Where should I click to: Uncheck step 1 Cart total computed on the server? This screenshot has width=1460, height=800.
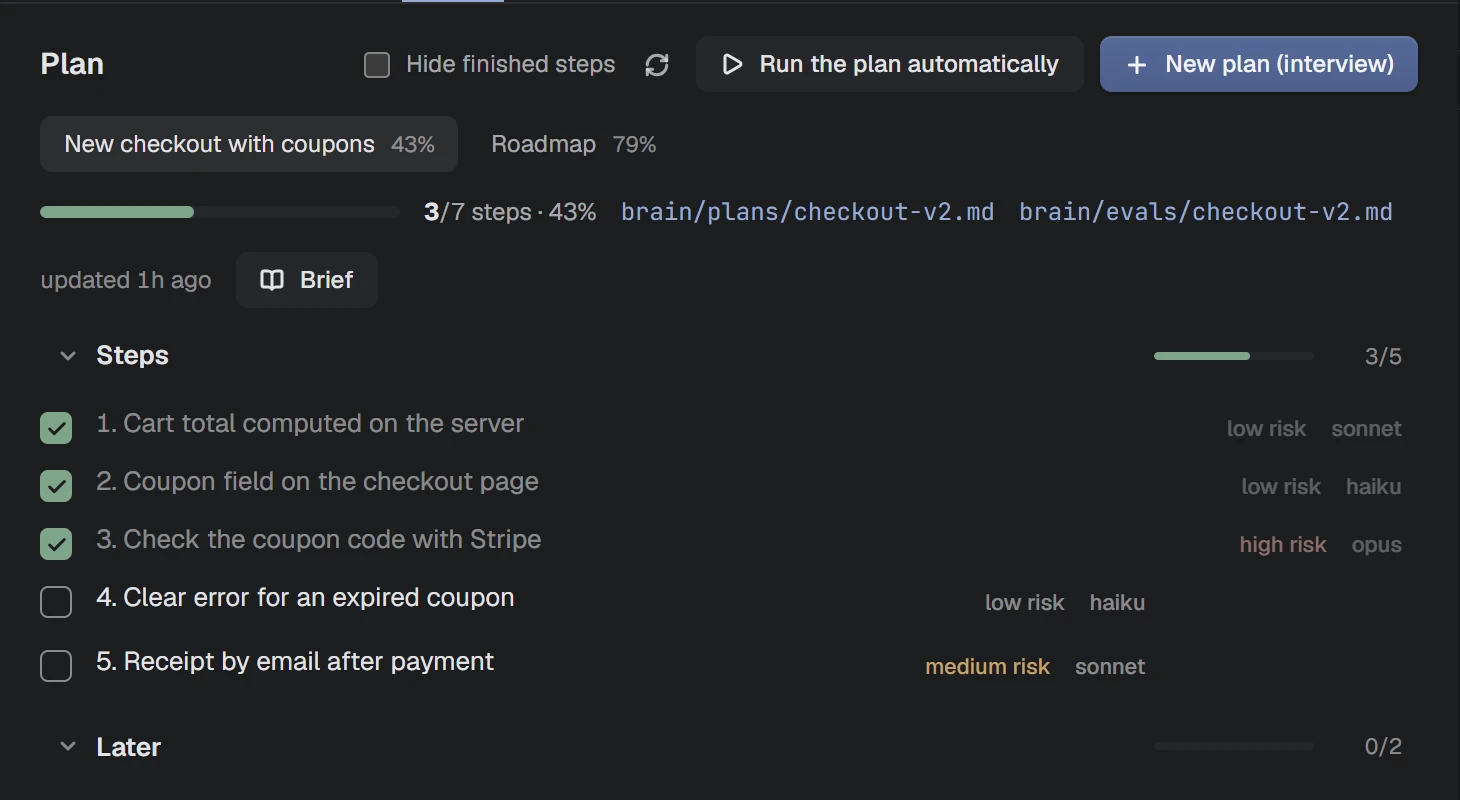[56, 428]
